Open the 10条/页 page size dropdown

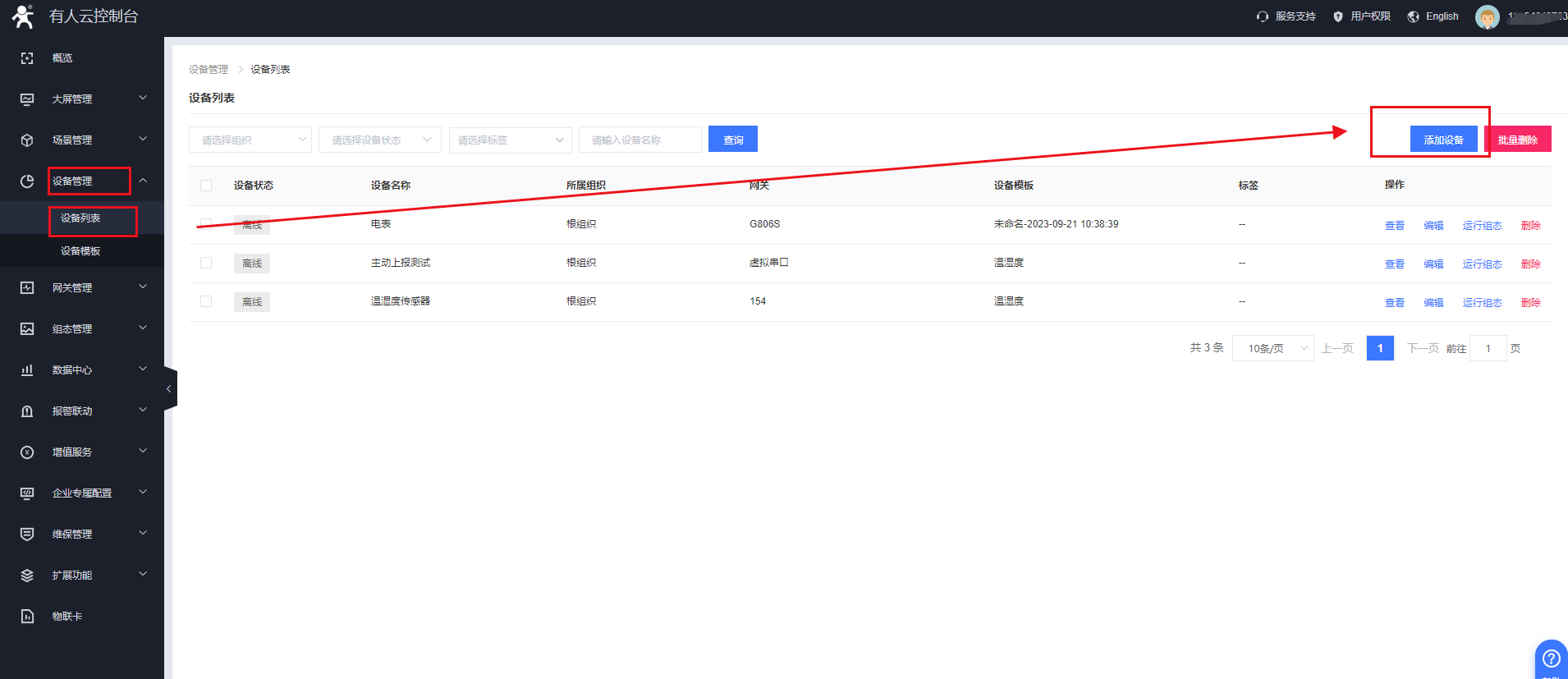(1272, 348)
